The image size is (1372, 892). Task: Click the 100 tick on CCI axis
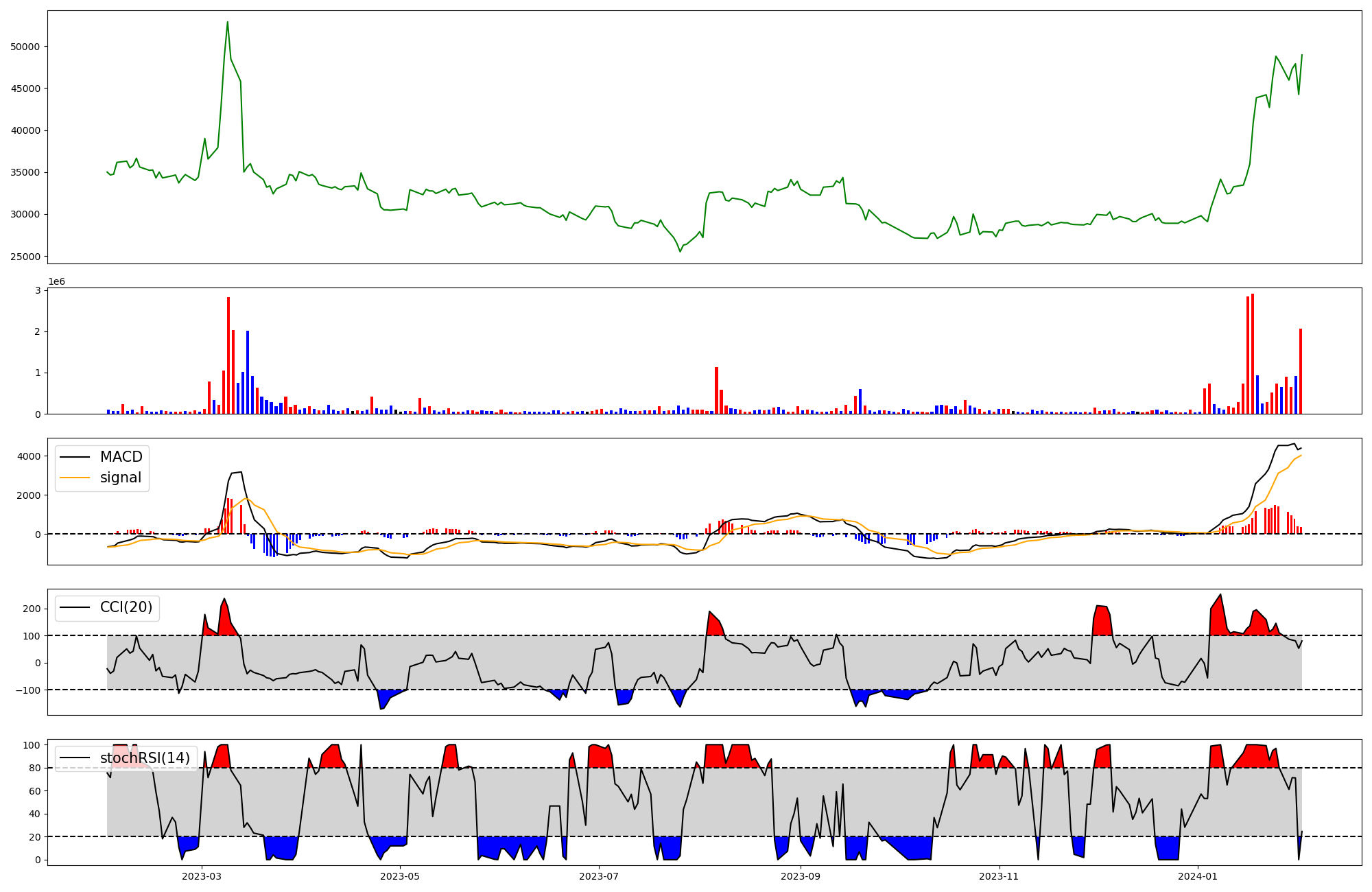[x=32, y=635]
